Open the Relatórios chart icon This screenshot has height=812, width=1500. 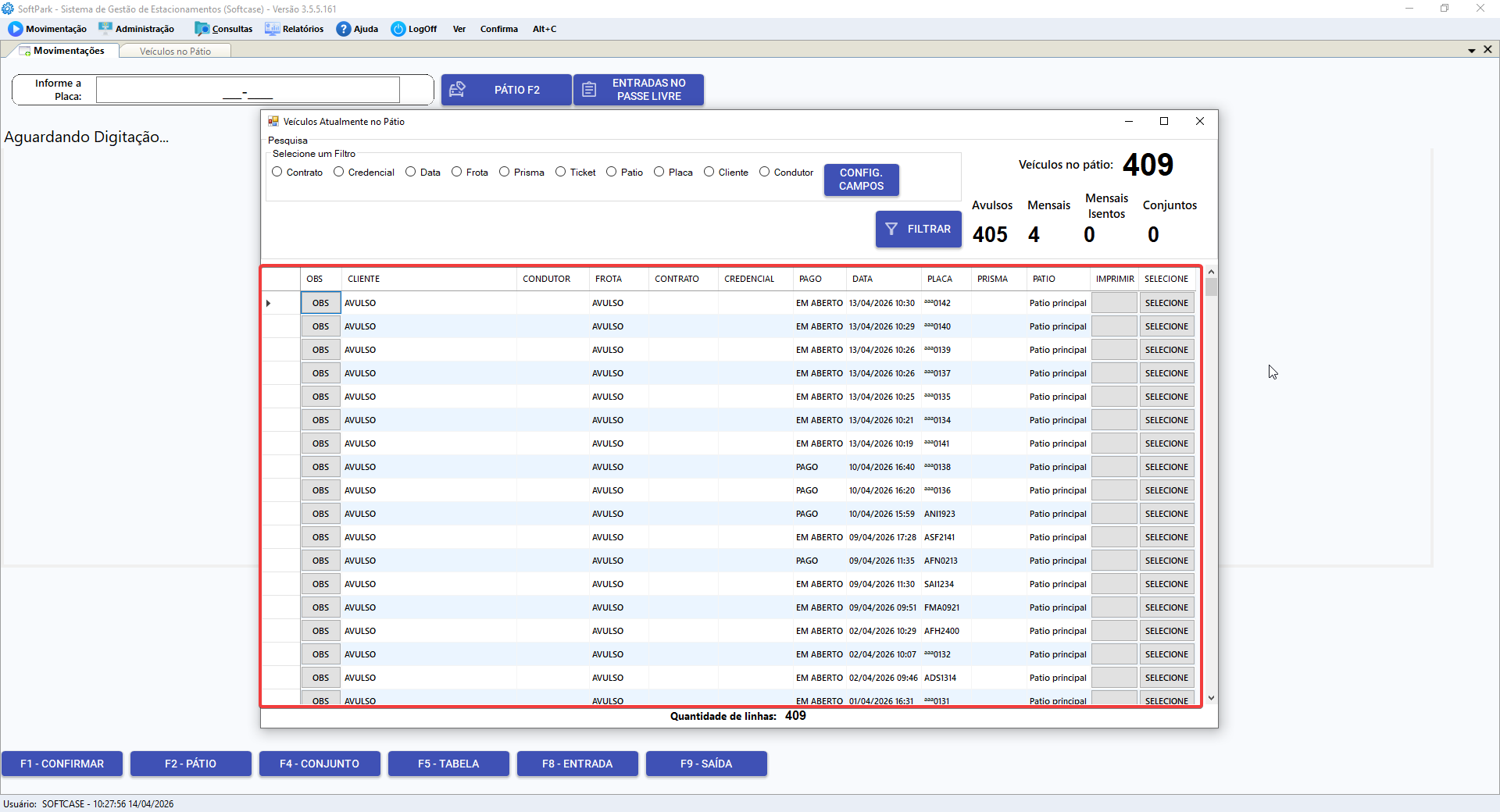pyautogui.click(x=272, y=29)
